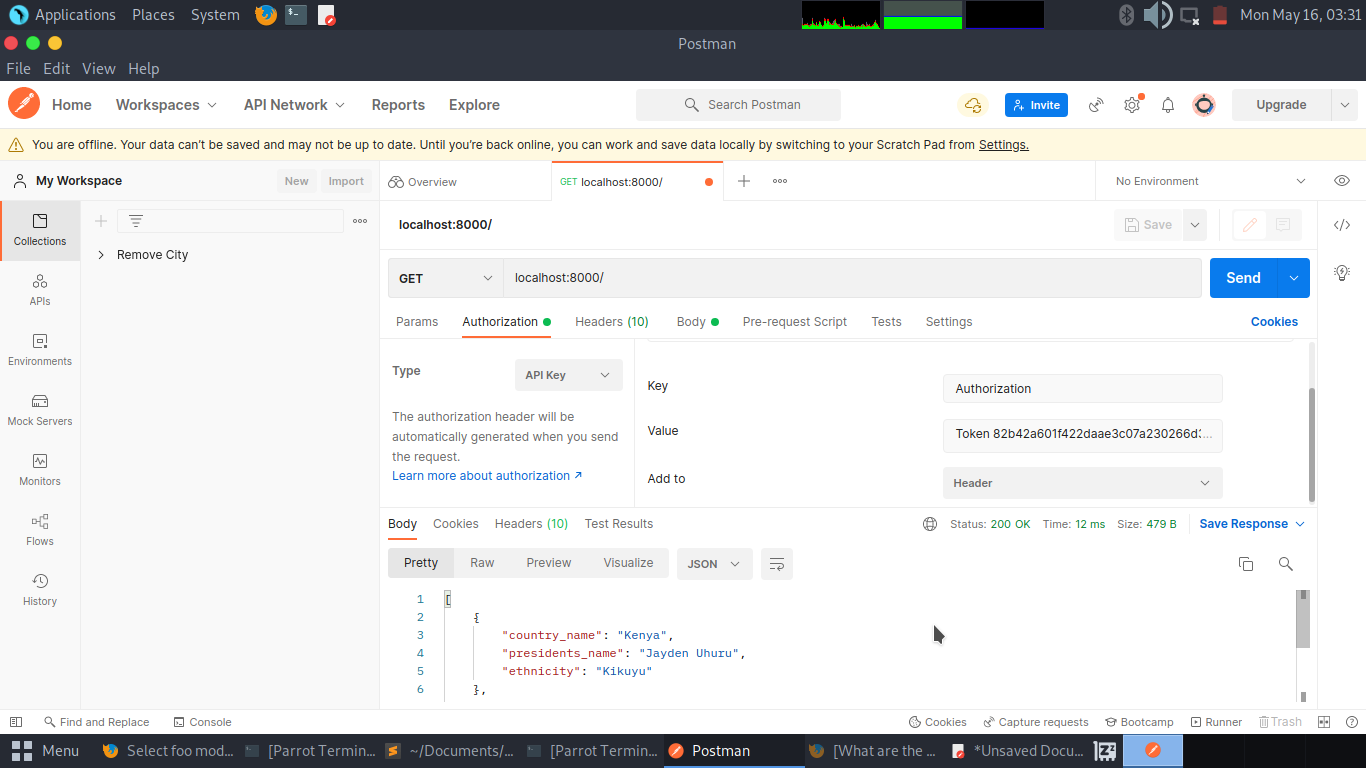Copy the response body

[1245, 563]
